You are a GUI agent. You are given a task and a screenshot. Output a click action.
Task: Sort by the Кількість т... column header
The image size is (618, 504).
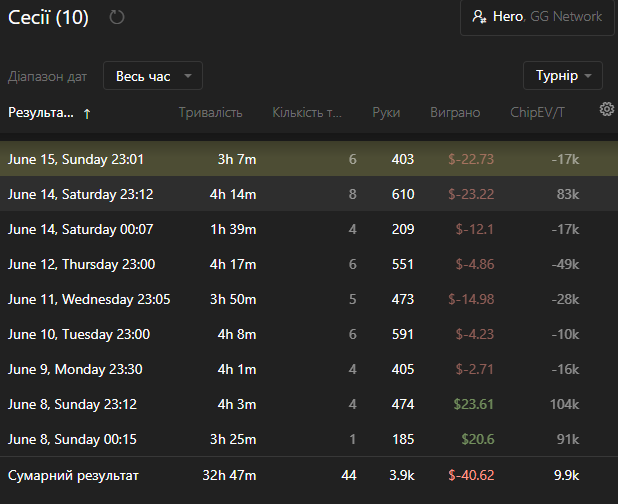pyautogui.click(x=307, y=113)
